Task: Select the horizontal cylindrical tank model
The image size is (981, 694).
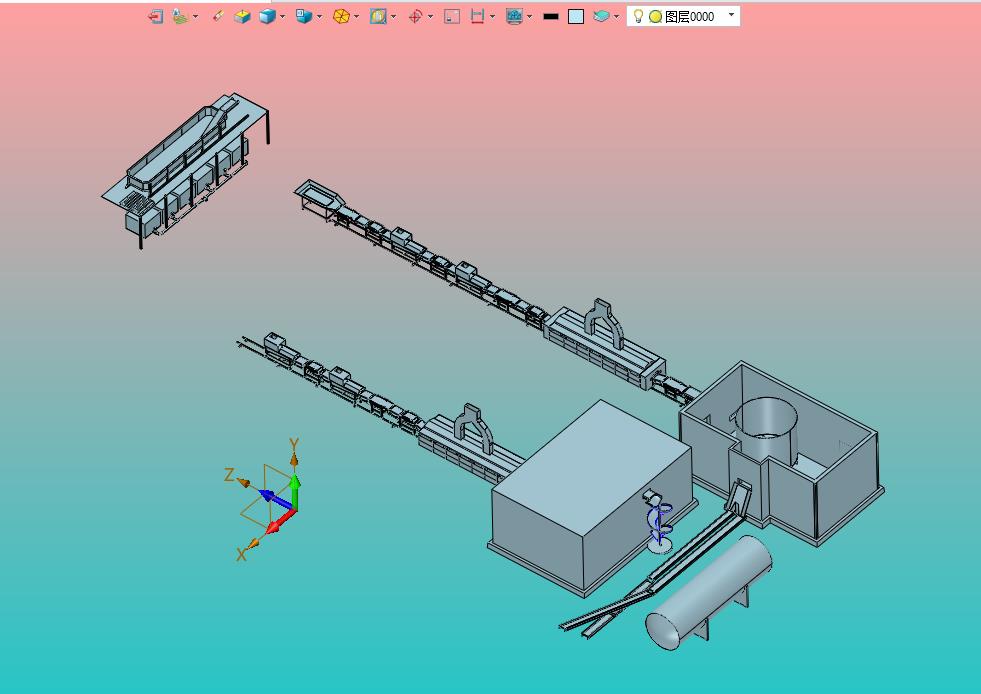Action: pos(709,592)
